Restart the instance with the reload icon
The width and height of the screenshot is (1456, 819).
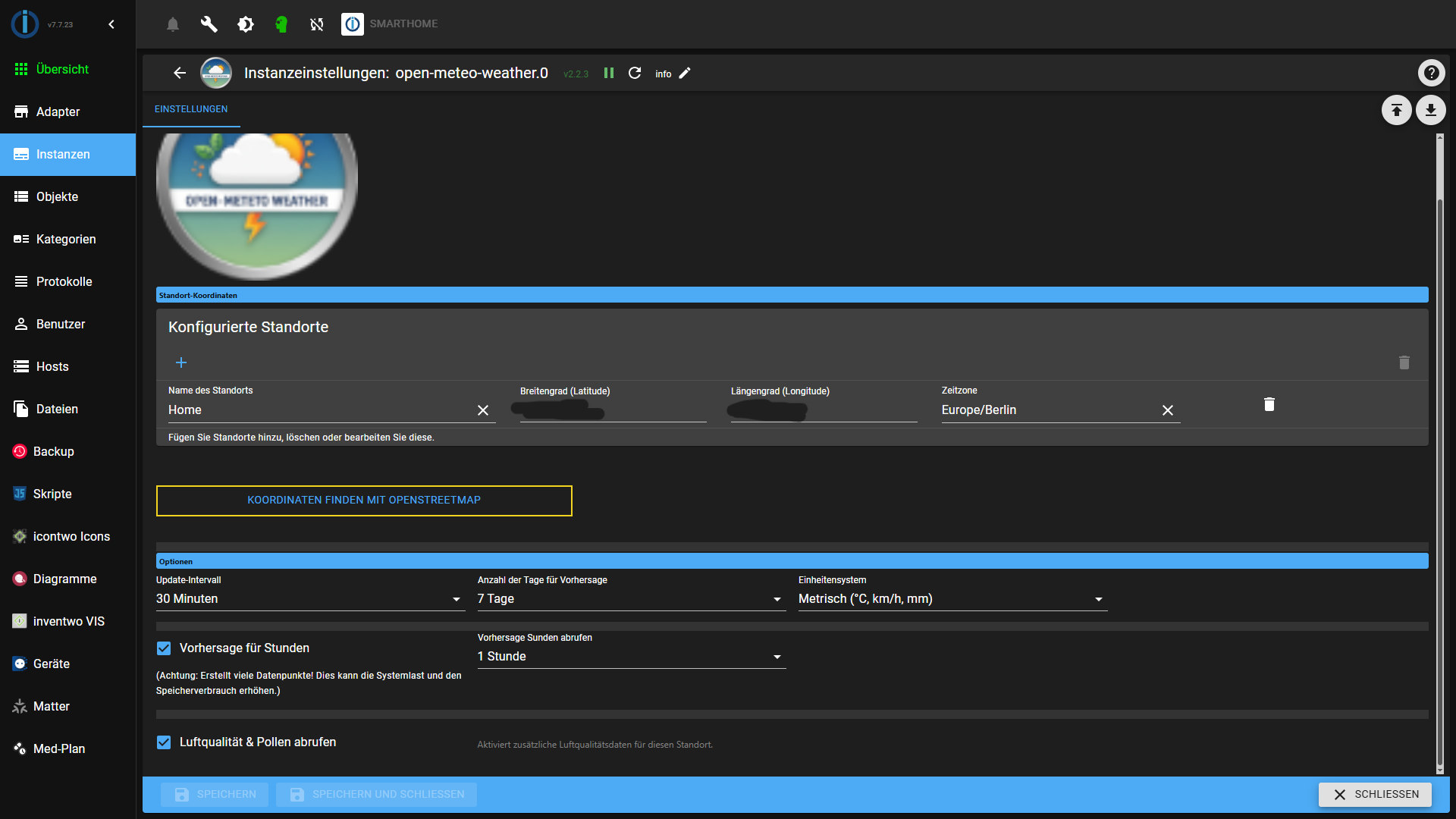(x=635, y=73)
